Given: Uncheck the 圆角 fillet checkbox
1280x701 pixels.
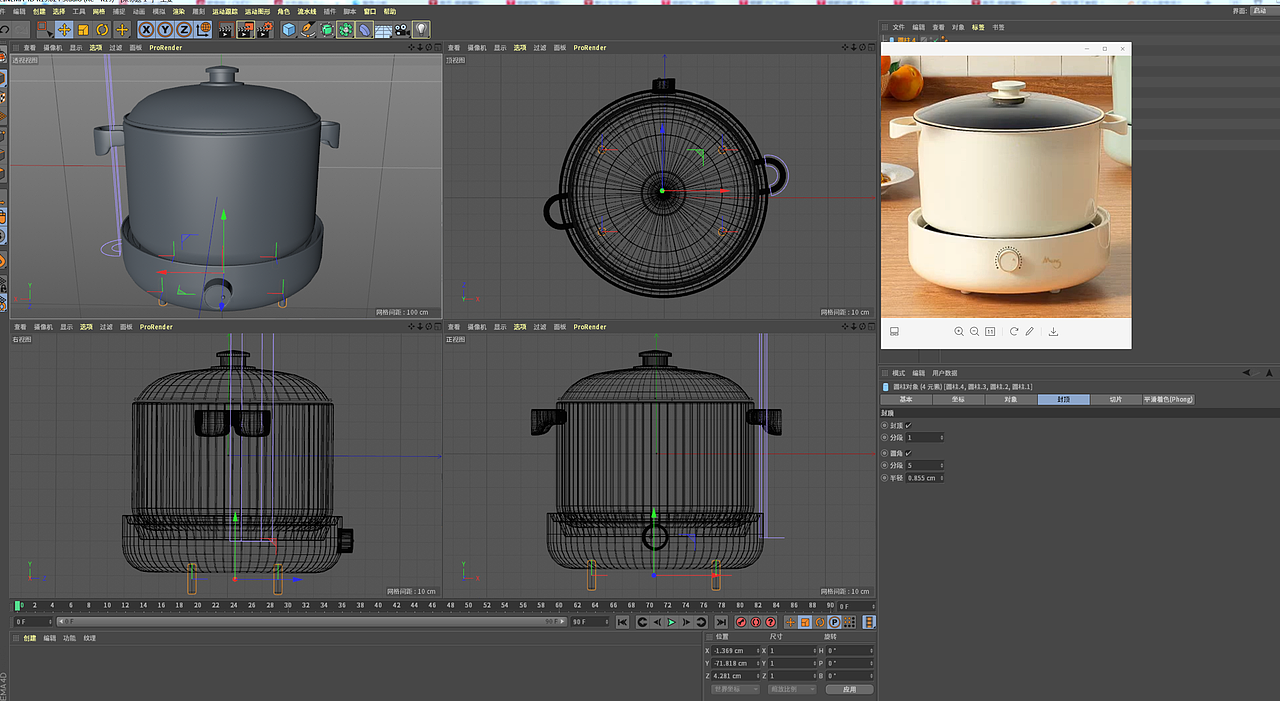Looking at the screenshot, I should click(x=908, y=453).
